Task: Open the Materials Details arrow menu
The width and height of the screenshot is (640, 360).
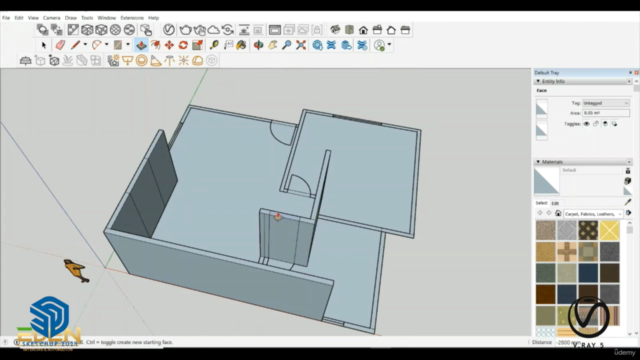Action: 628,213
